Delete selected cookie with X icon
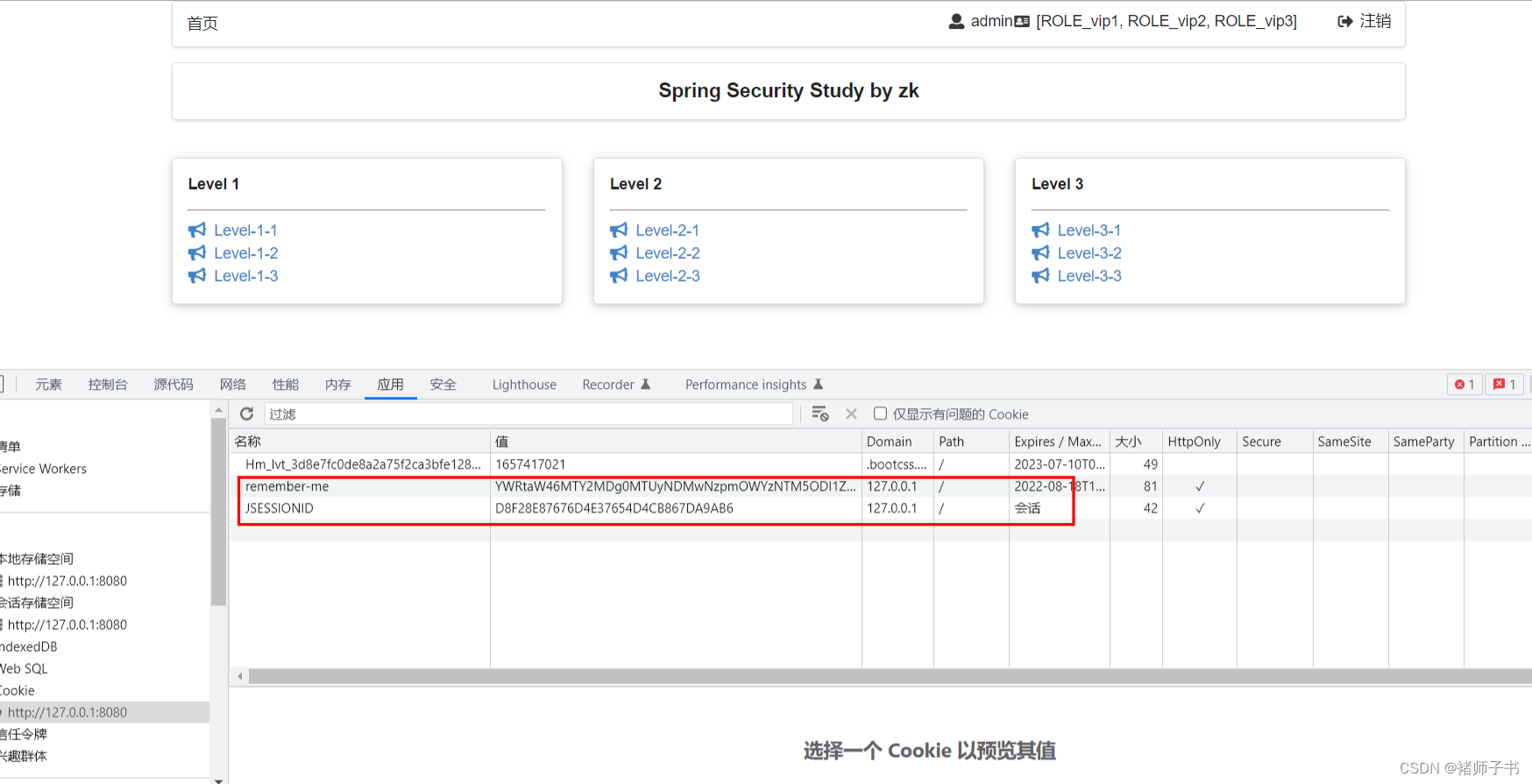 [851, 413]
